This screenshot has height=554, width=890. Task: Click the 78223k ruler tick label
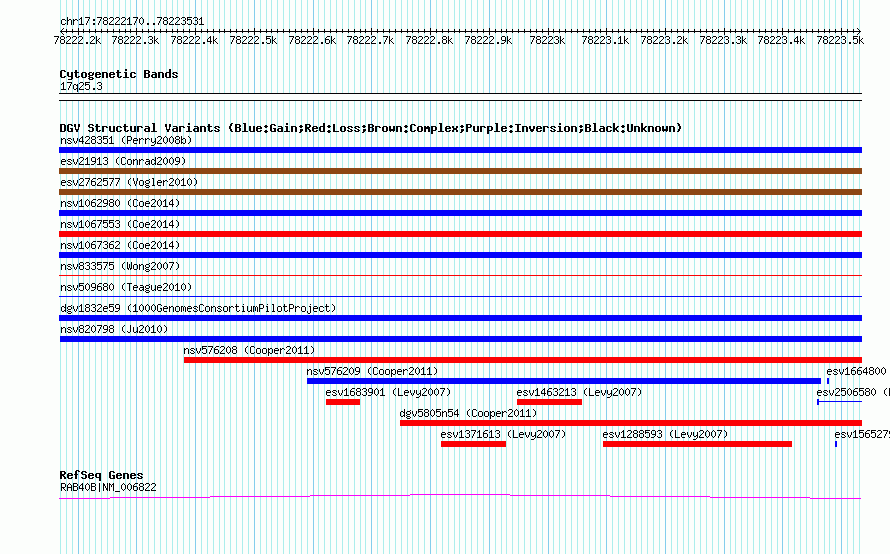point(547,40)
